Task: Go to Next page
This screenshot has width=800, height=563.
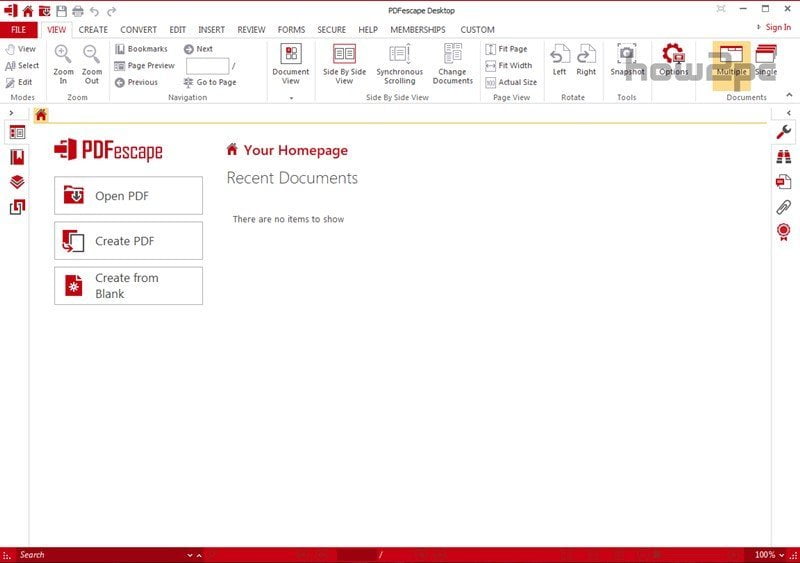Action: click(x=198, y=49)
